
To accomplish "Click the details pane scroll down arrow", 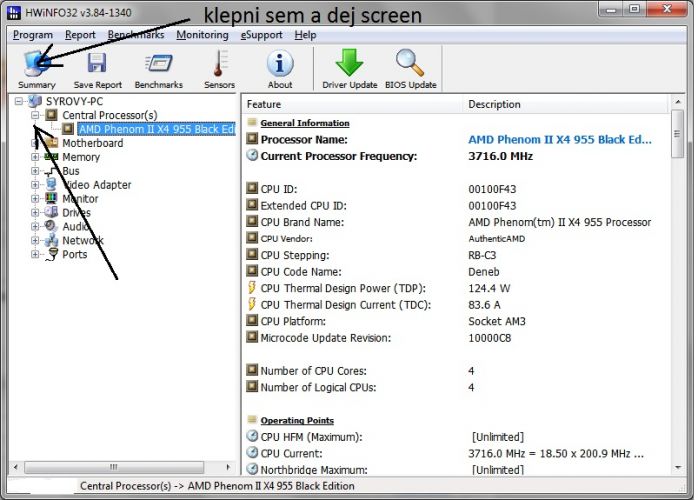I will (678, 467).
